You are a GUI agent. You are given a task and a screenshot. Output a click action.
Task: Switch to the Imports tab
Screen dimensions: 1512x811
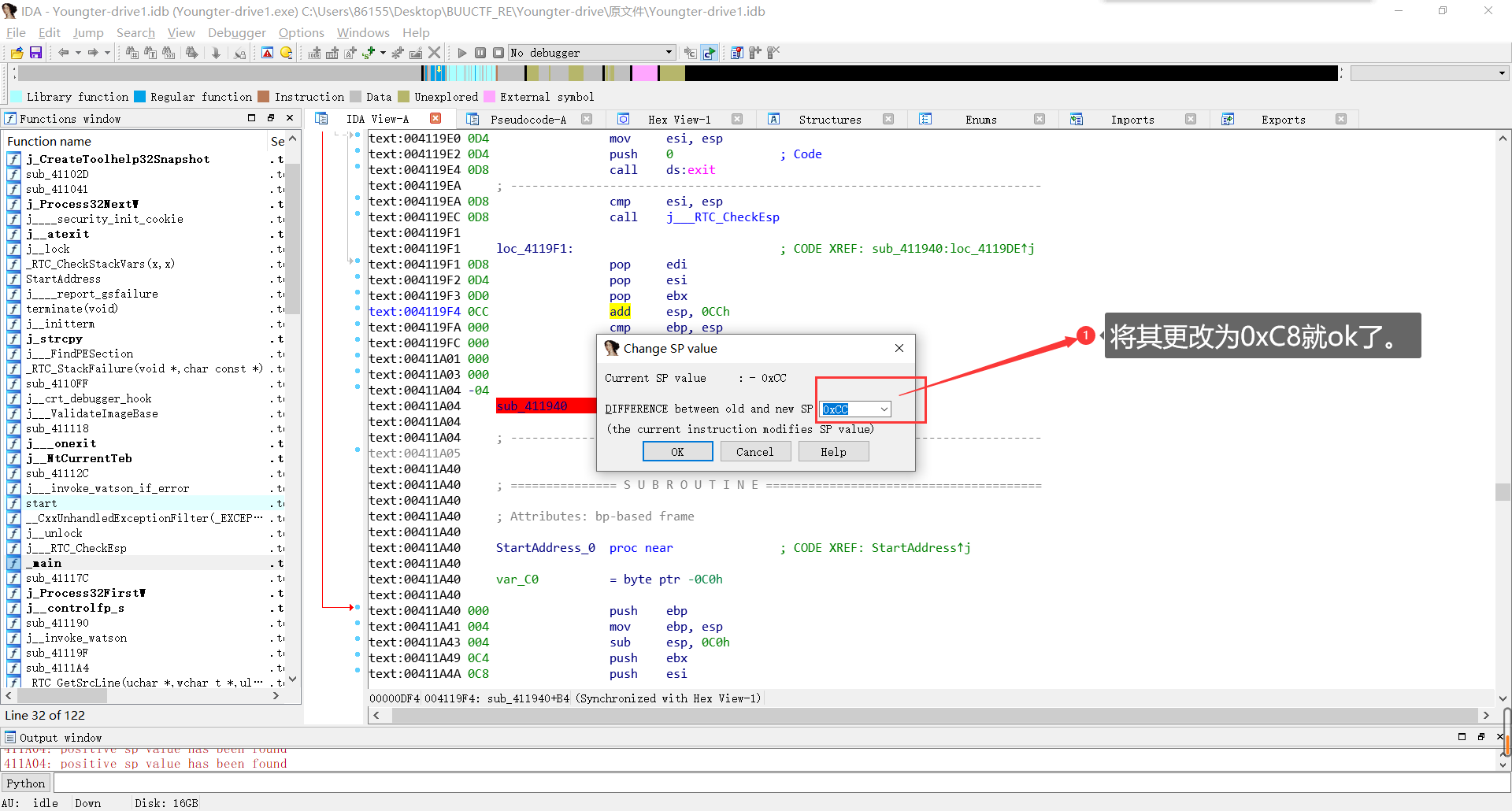(1132, 120)
